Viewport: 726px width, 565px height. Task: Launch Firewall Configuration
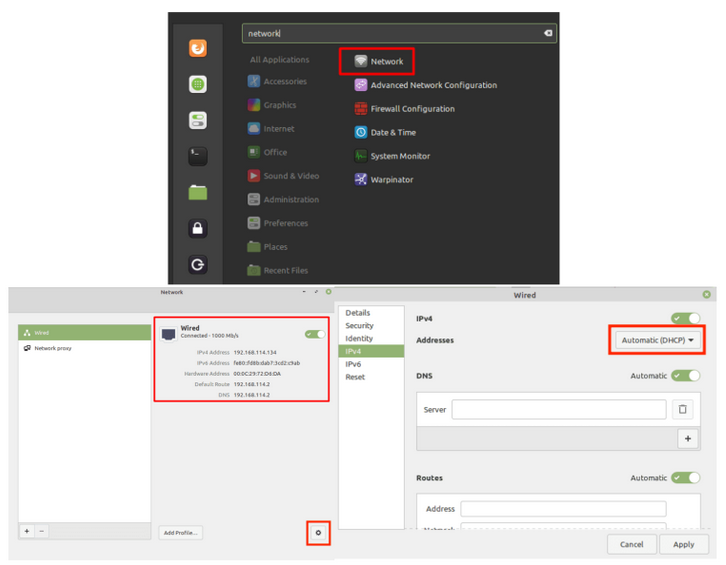404,108
